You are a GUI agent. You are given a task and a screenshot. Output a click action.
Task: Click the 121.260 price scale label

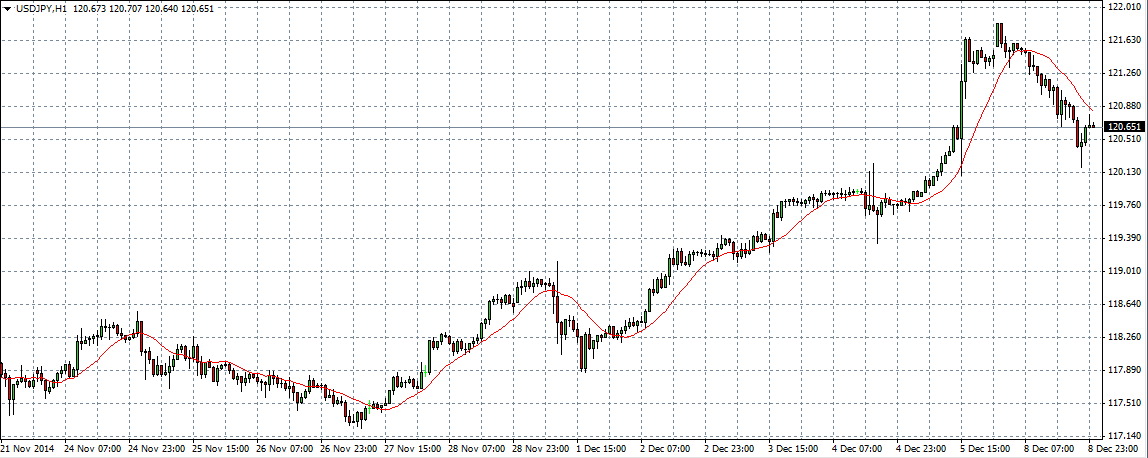(1126, 72)
